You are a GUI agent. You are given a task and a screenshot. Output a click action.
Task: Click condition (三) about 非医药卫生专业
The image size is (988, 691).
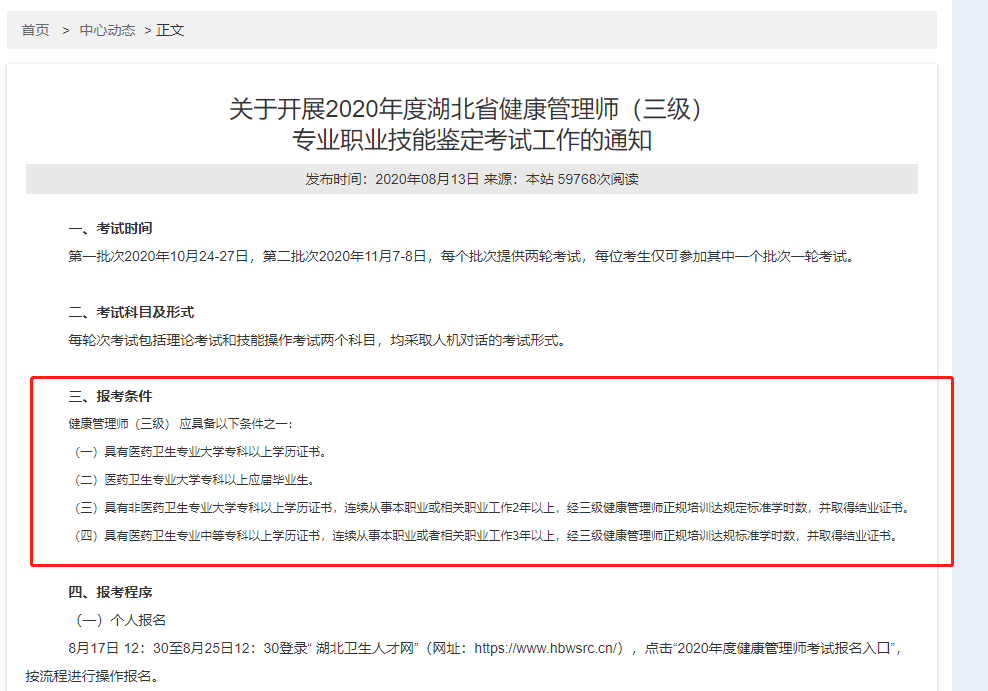click(x=490, y=508)
